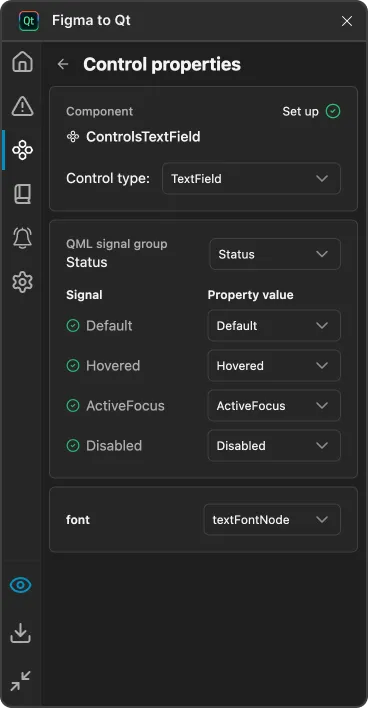
Task: Click the Disabled signal check icon
Action: tap(73, 446)
